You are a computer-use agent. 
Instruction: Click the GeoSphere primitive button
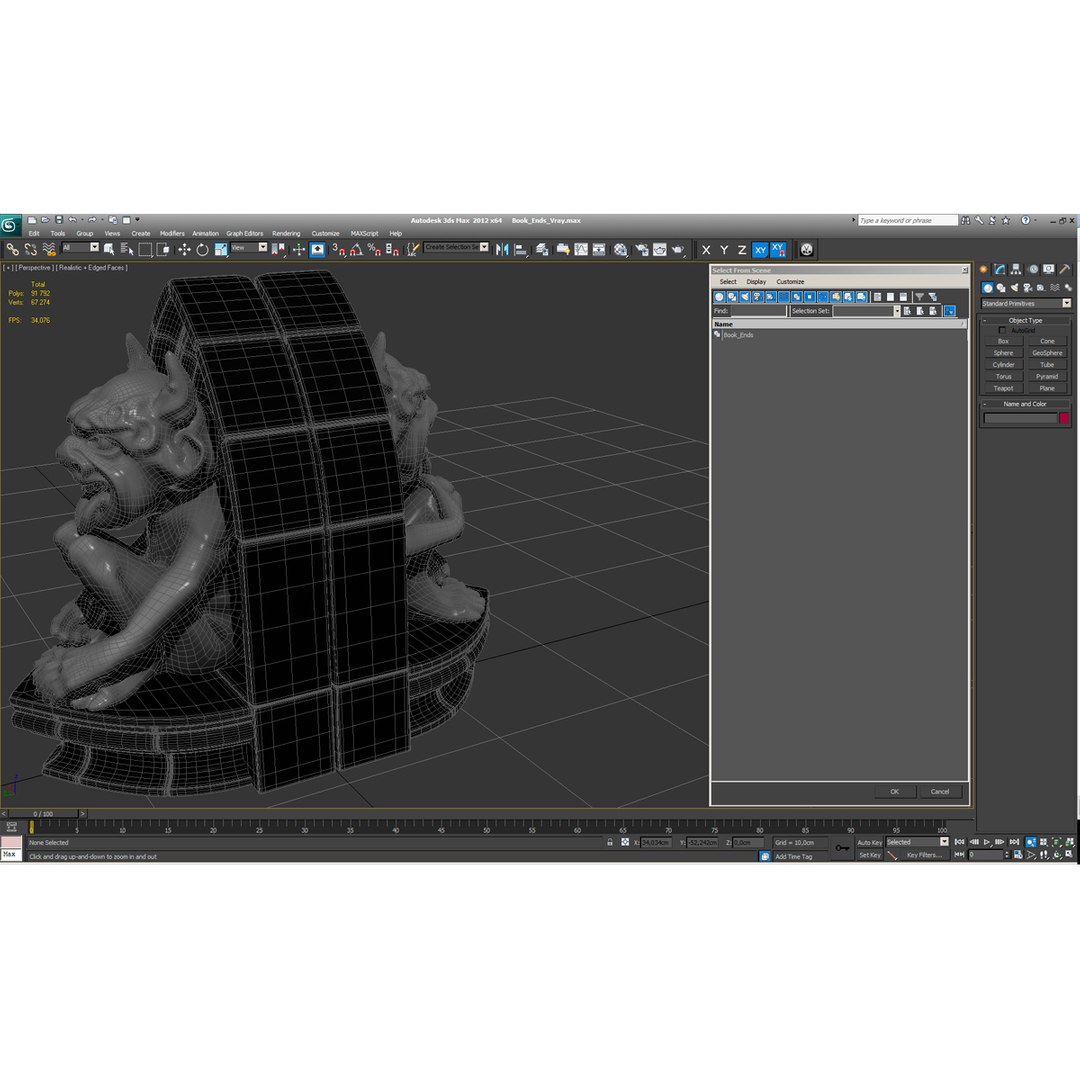[1047, 353]
